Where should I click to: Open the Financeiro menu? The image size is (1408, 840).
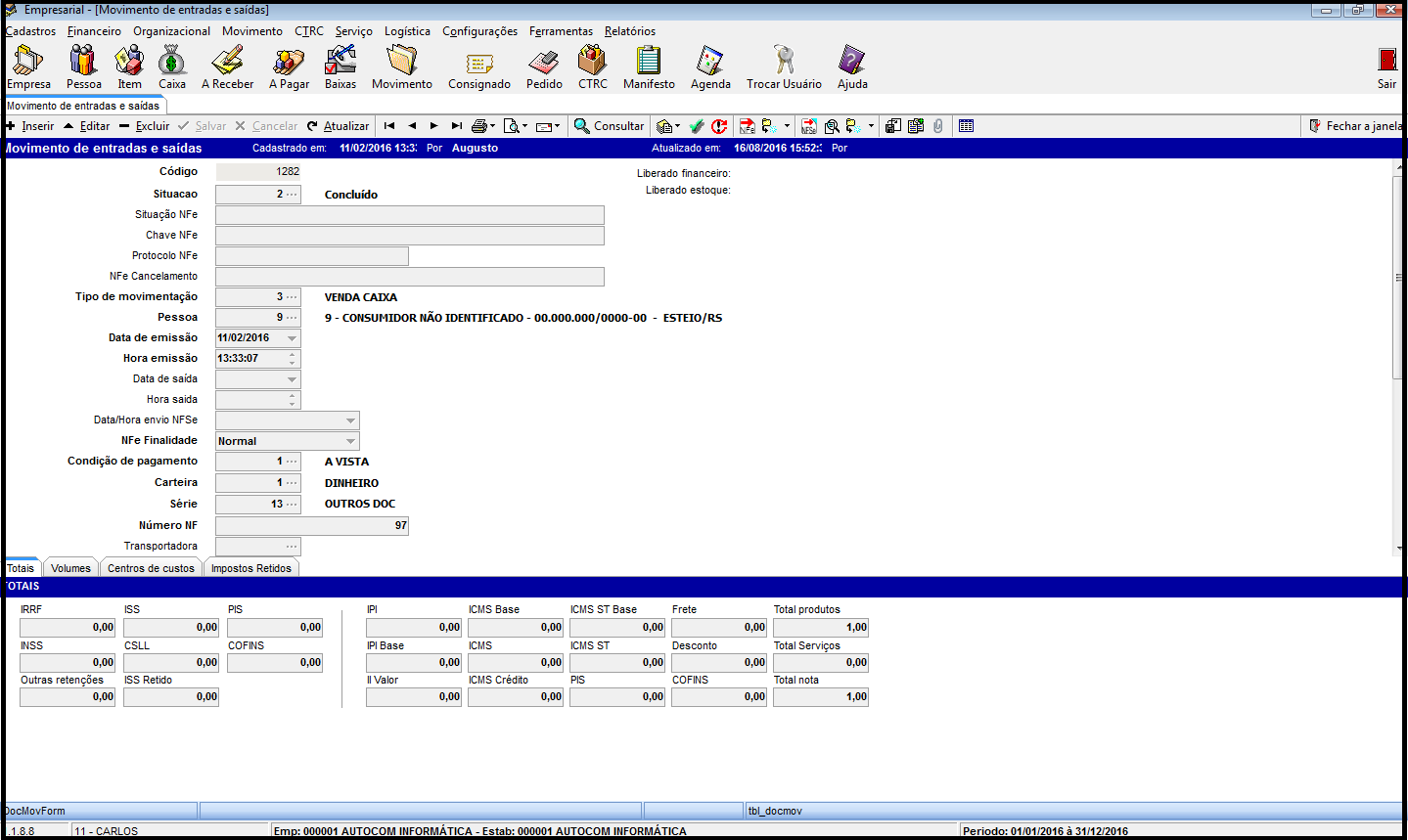(x=94, y=31)
